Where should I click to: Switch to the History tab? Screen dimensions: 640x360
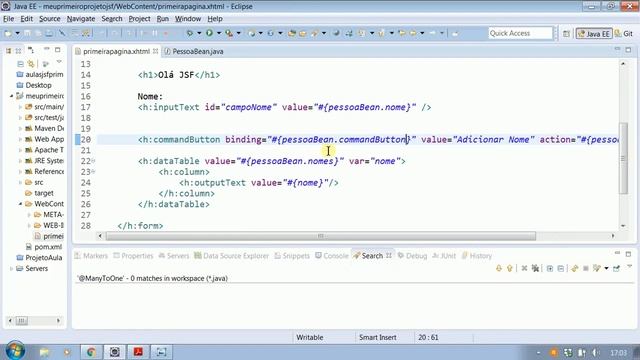477,256
